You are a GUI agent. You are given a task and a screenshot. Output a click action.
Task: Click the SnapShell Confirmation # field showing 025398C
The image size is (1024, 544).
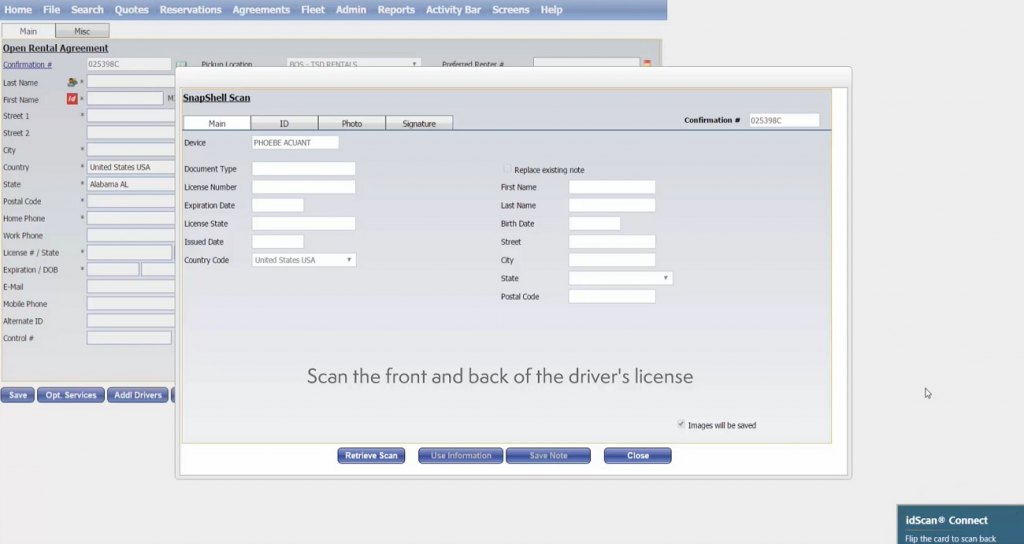pos(784,120)
